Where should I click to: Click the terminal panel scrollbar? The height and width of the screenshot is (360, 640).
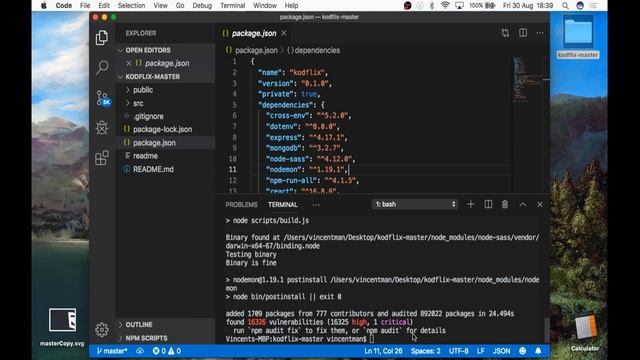547,329
